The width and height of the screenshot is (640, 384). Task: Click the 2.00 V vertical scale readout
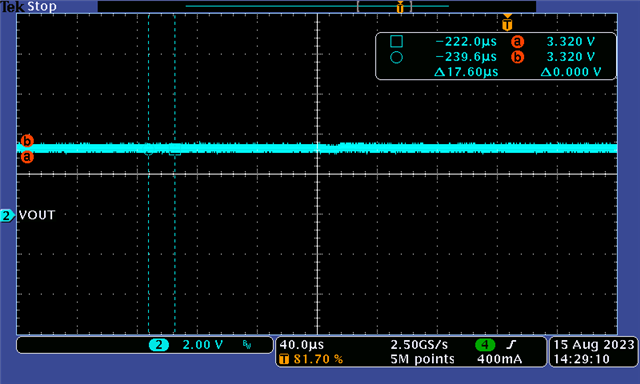pos(203,345)
